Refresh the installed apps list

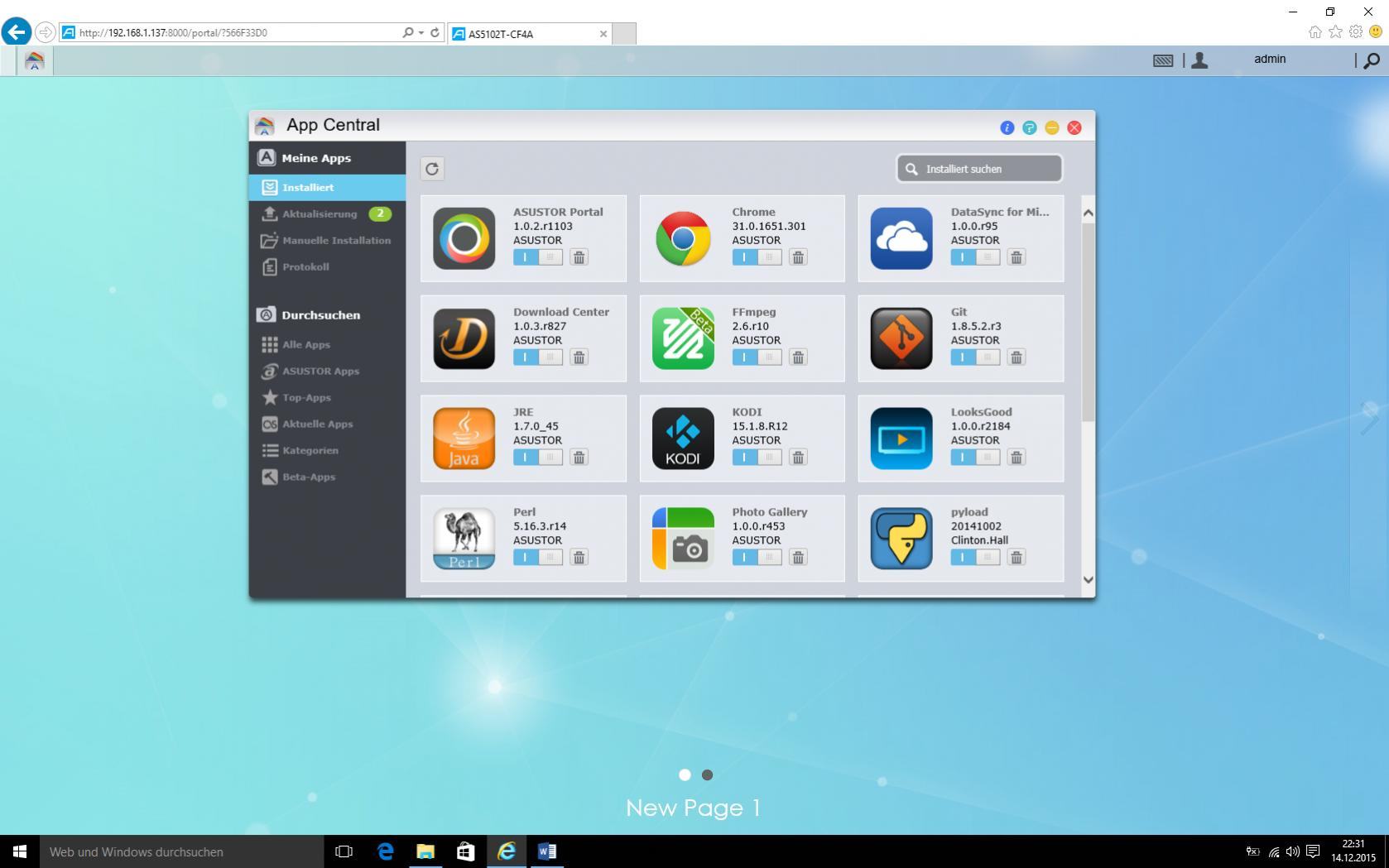tap(432, 169)
